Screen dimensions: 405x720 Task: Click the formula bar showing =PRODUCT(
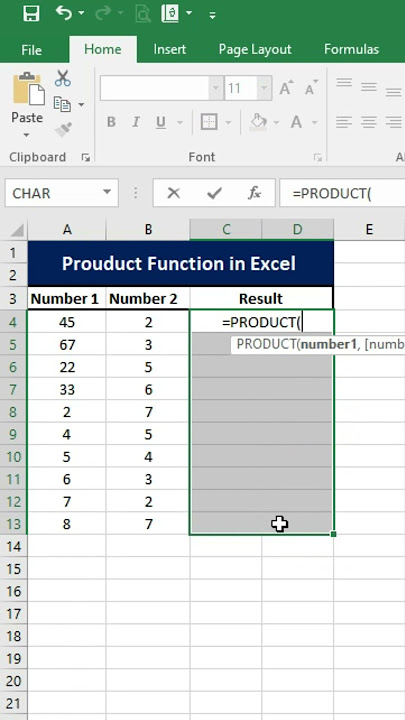(342, 193)
